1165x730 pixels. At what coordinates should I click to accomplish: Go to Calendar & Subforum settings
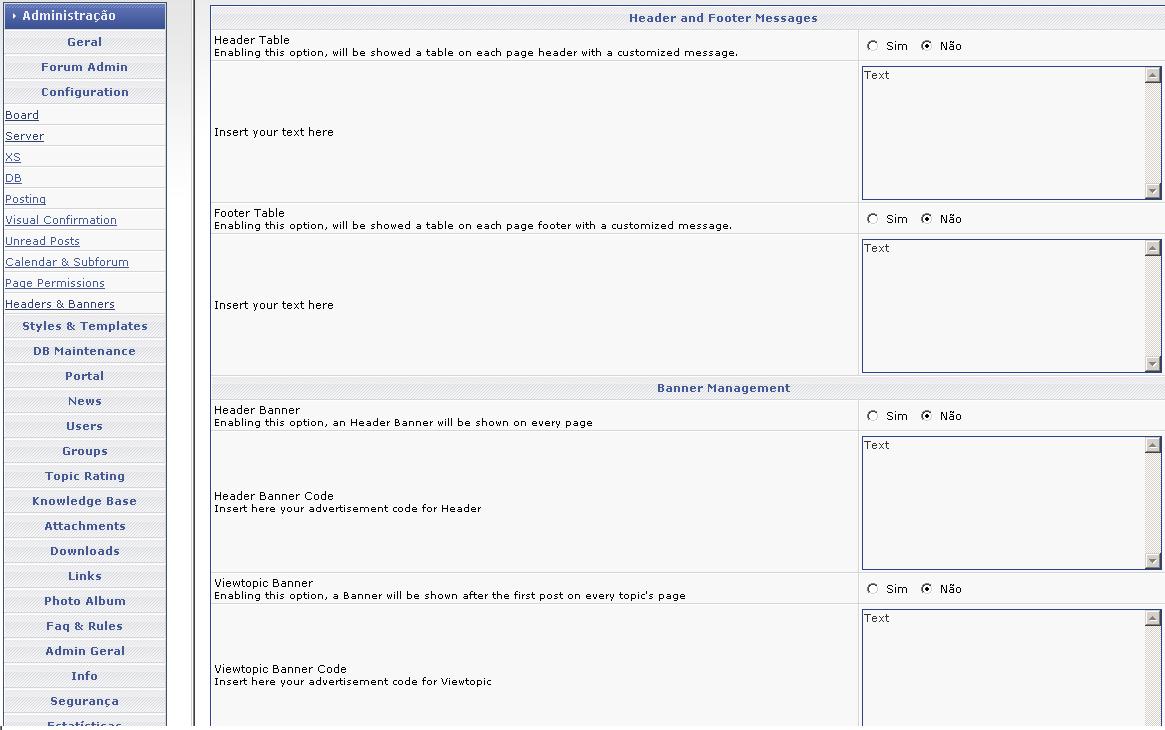pyautogui.click(x=67, y=262)
